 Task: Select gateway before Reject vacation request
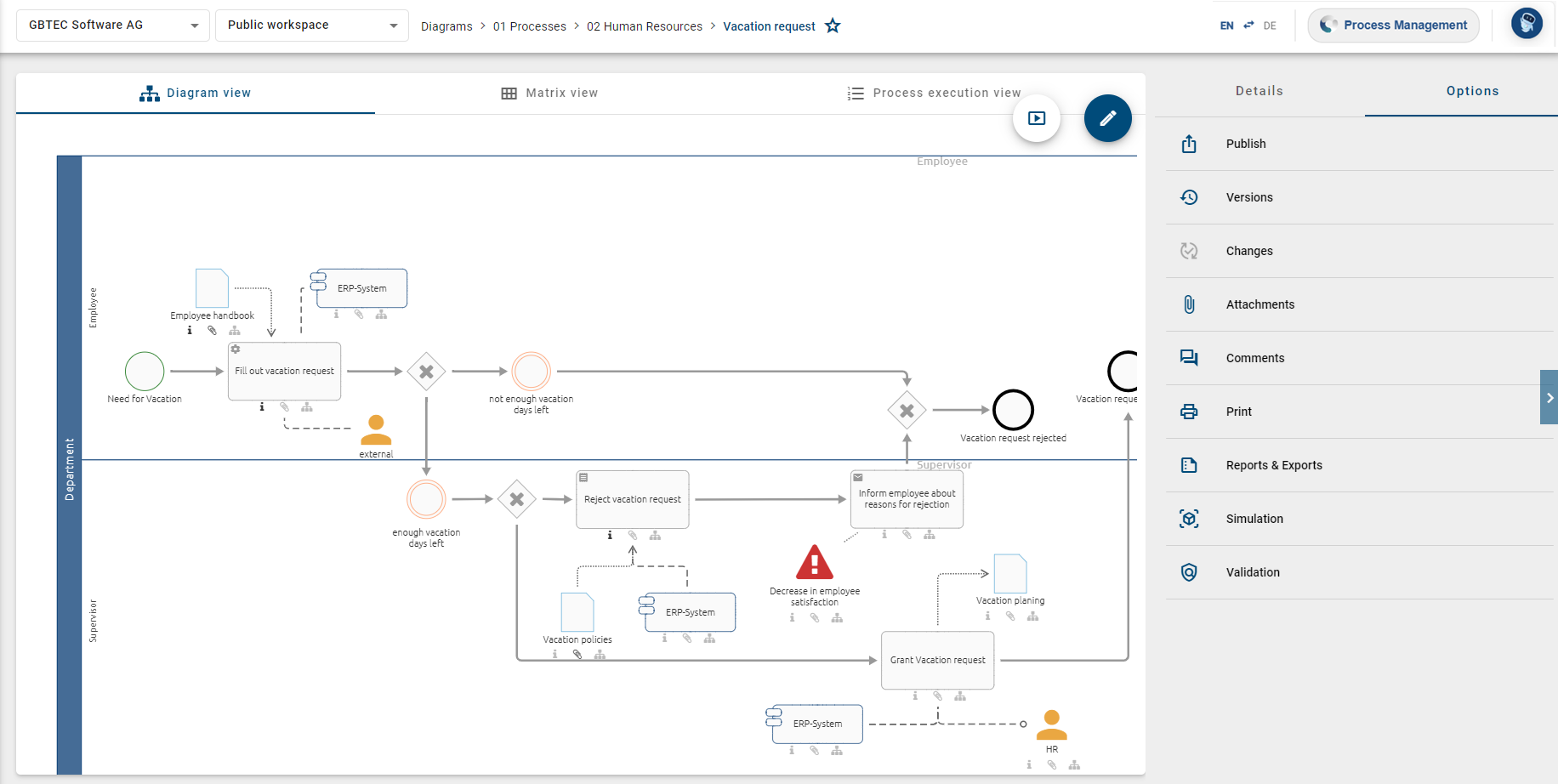pyautogui.click(x=517, y=499)
